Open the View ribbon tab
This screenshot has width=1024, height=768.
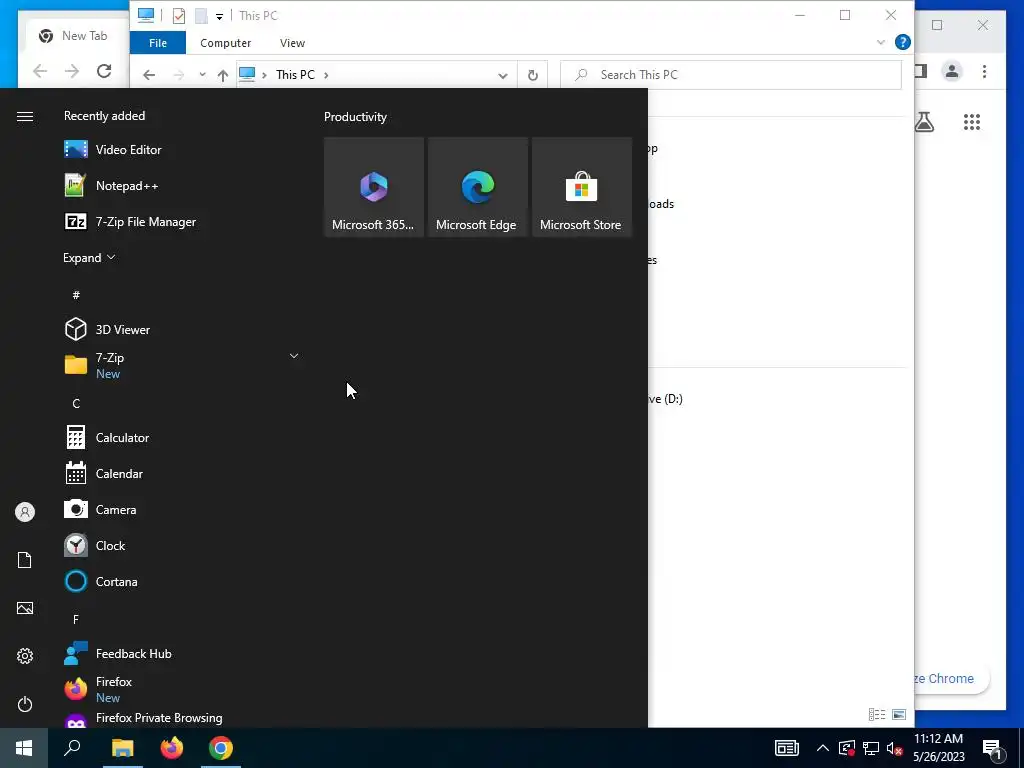pyautogui.click(x=292, y=43)
